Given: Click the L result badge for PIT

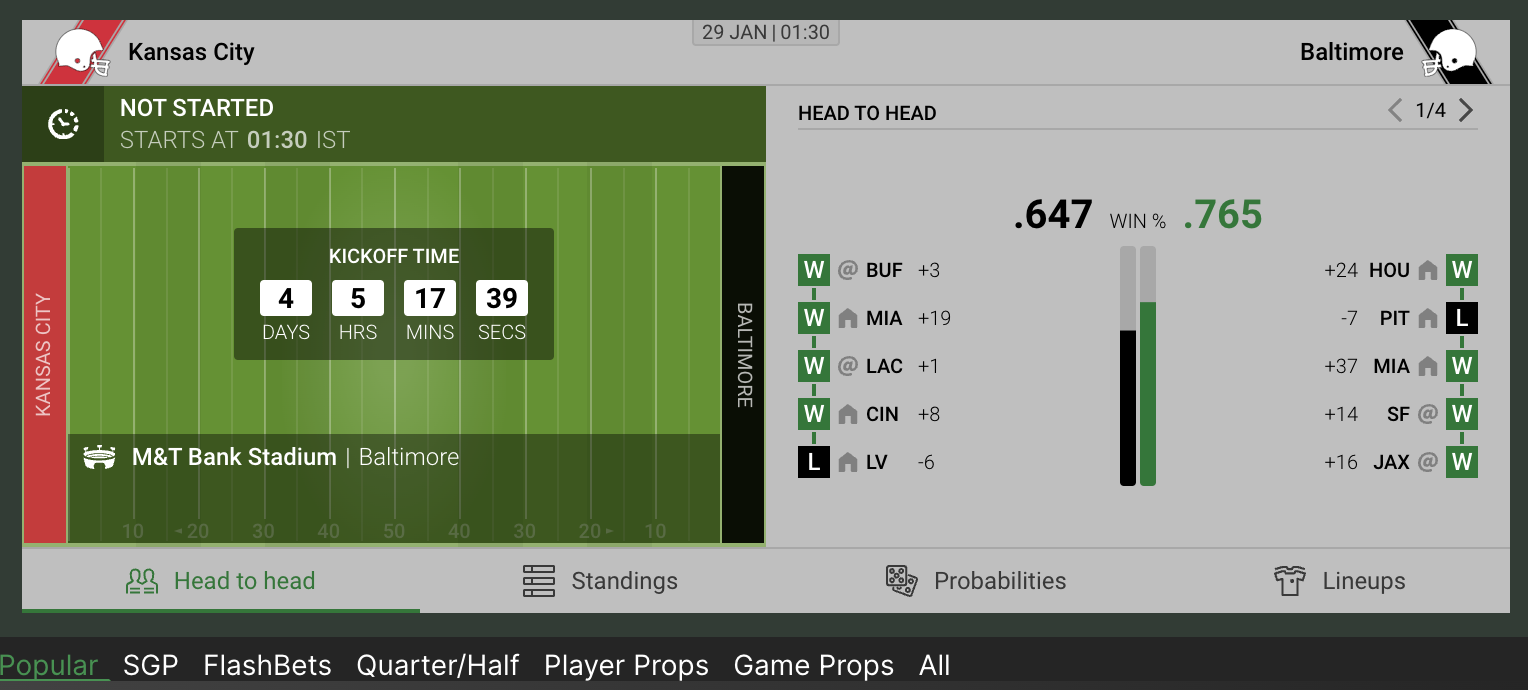Looking at the screenshot, I should pos(1462,319).
